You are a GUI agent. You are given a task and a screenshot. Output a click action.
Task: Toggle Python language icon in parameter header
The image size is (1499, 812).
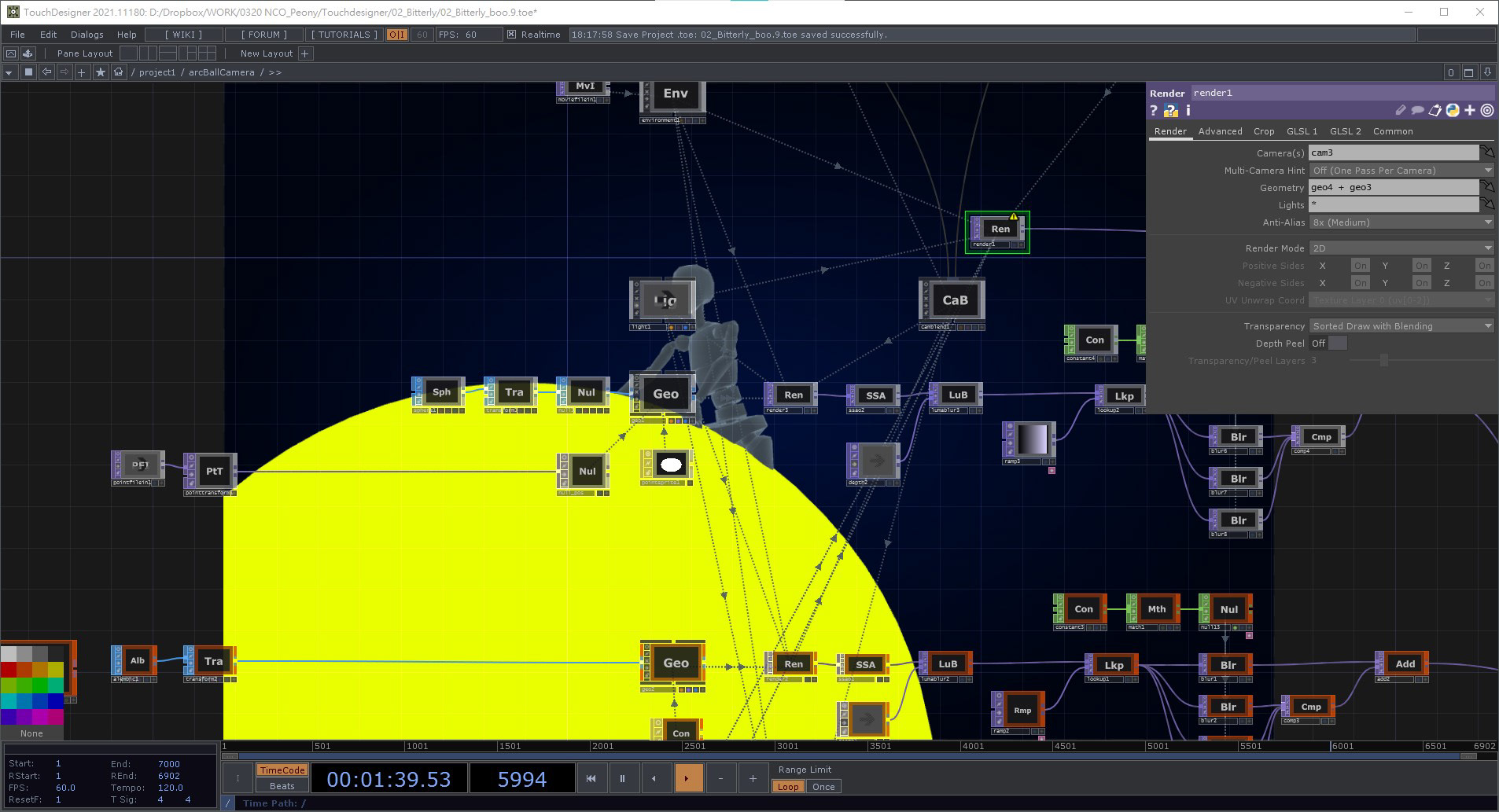[x=1453, y=111]
